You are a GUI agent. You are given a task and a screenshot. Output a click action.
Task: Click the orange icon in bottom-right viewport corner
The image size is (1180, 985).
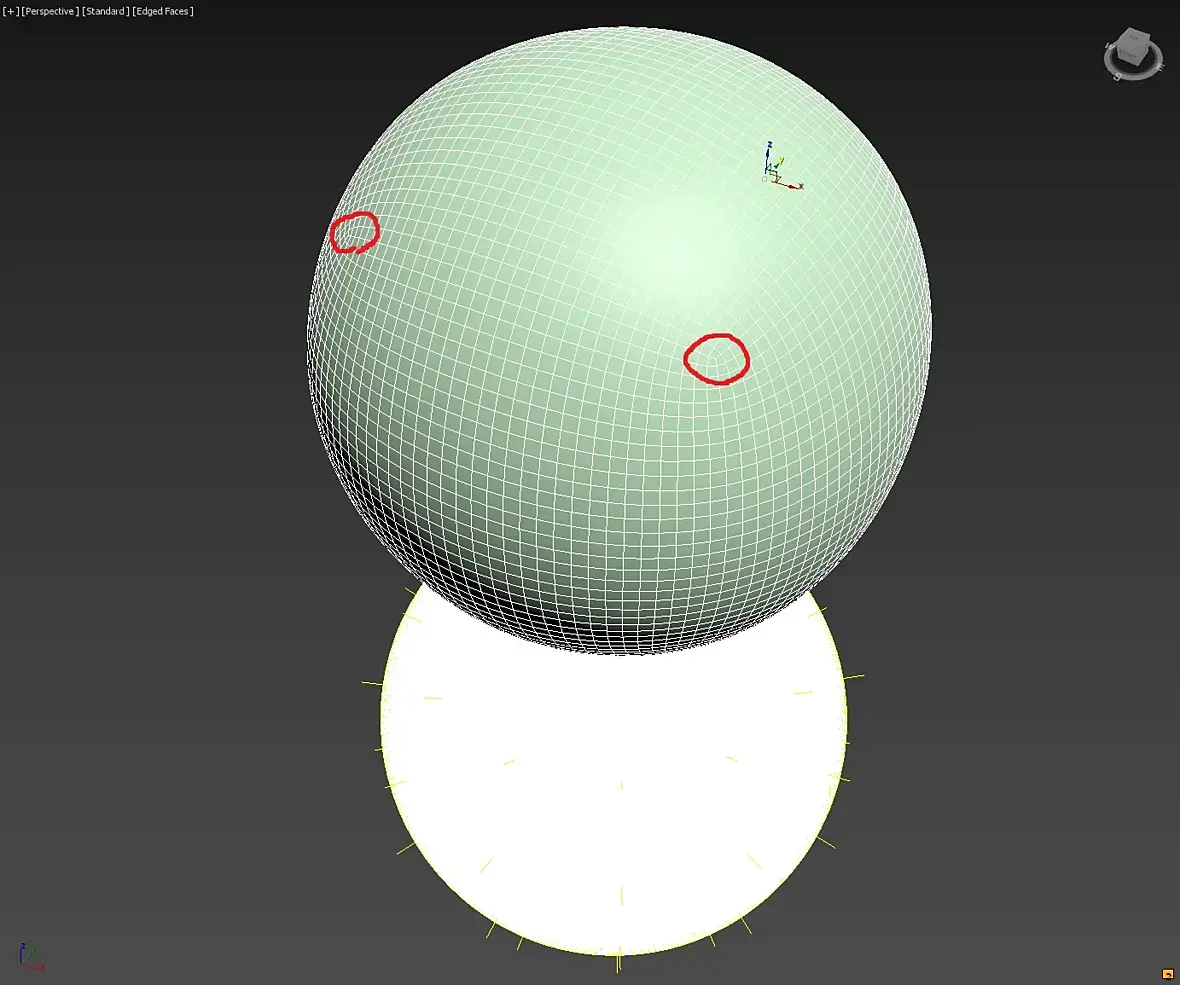pos(1167,974)
